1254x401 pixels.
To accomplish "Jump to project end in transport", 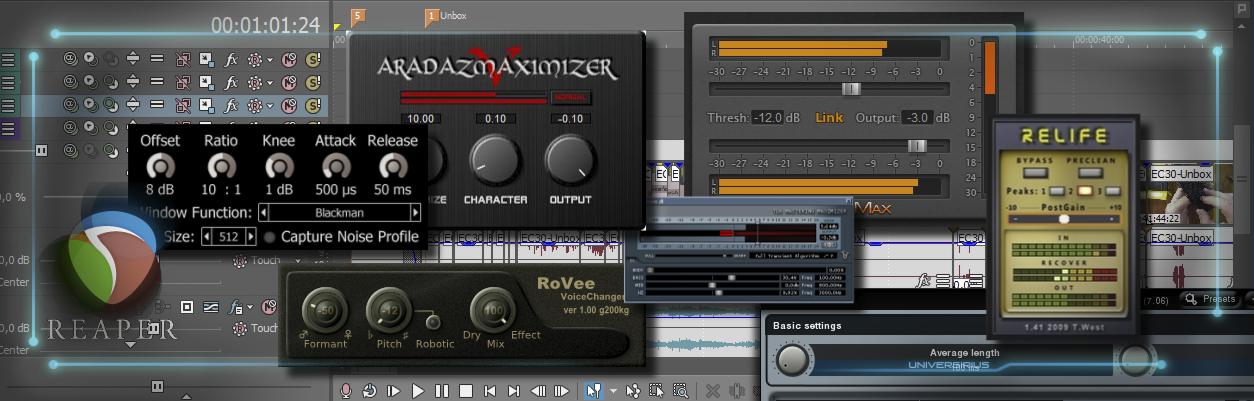I will coord(514,391).
